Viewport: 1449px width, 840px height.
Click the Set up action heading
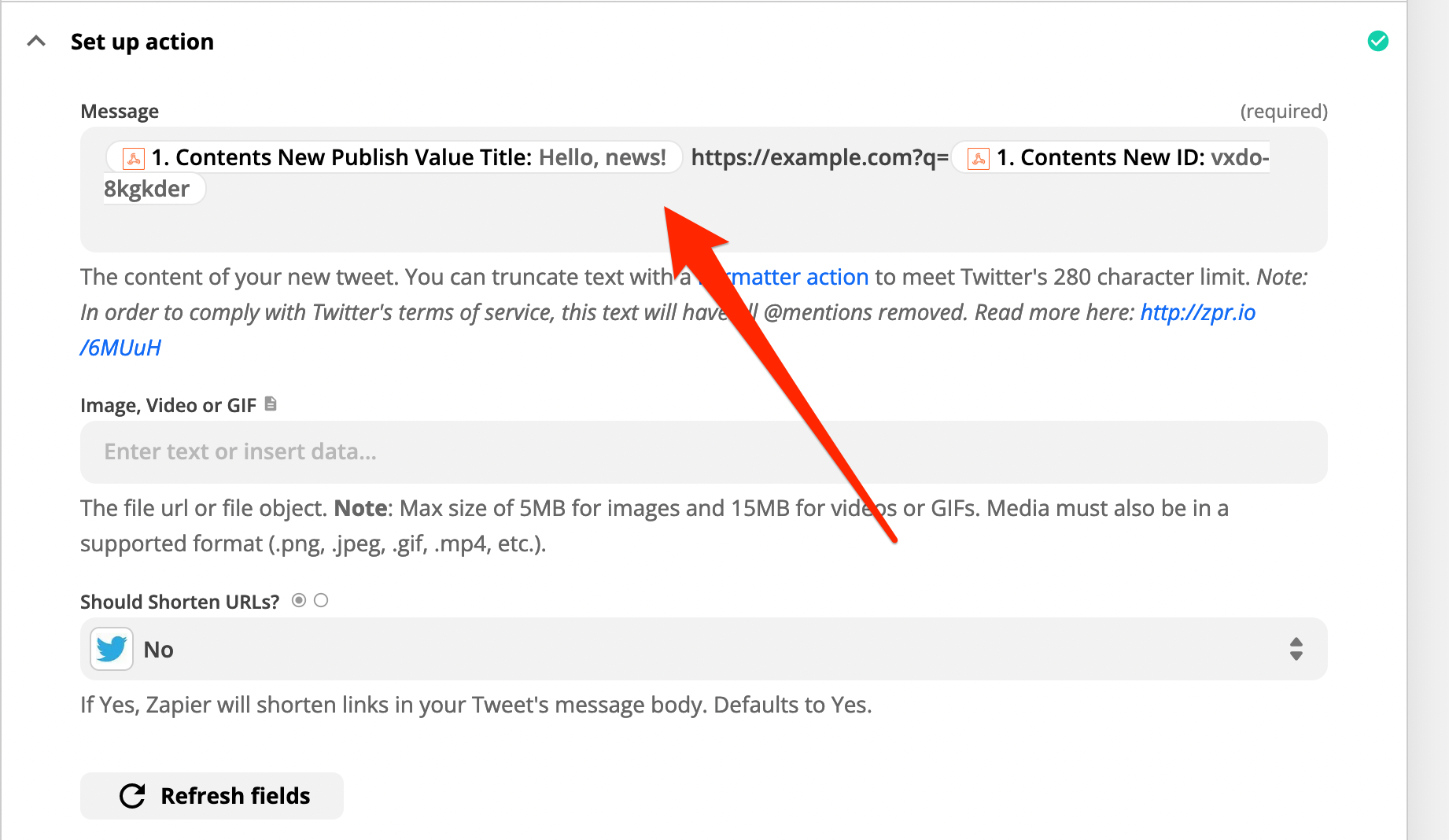(142, 42)
